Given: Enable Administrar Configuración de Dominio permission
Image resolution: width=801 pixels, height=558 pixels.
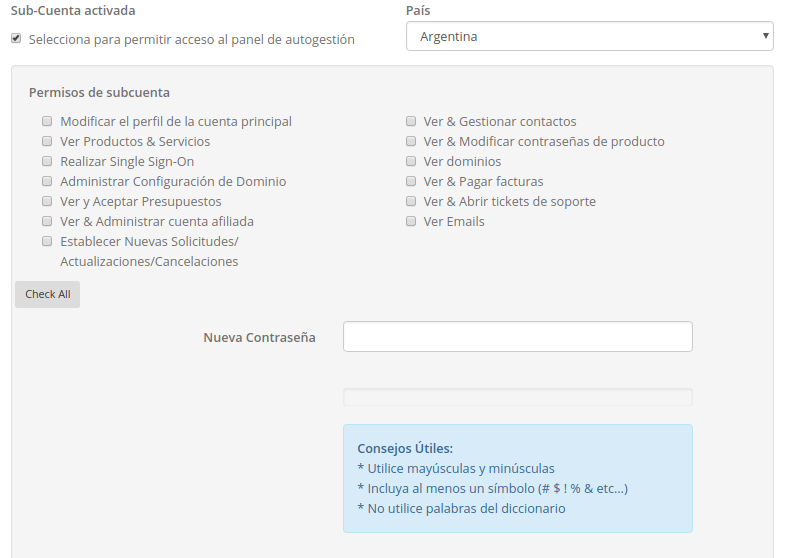Looking at the screenshot, I should [x=47, y=181].
